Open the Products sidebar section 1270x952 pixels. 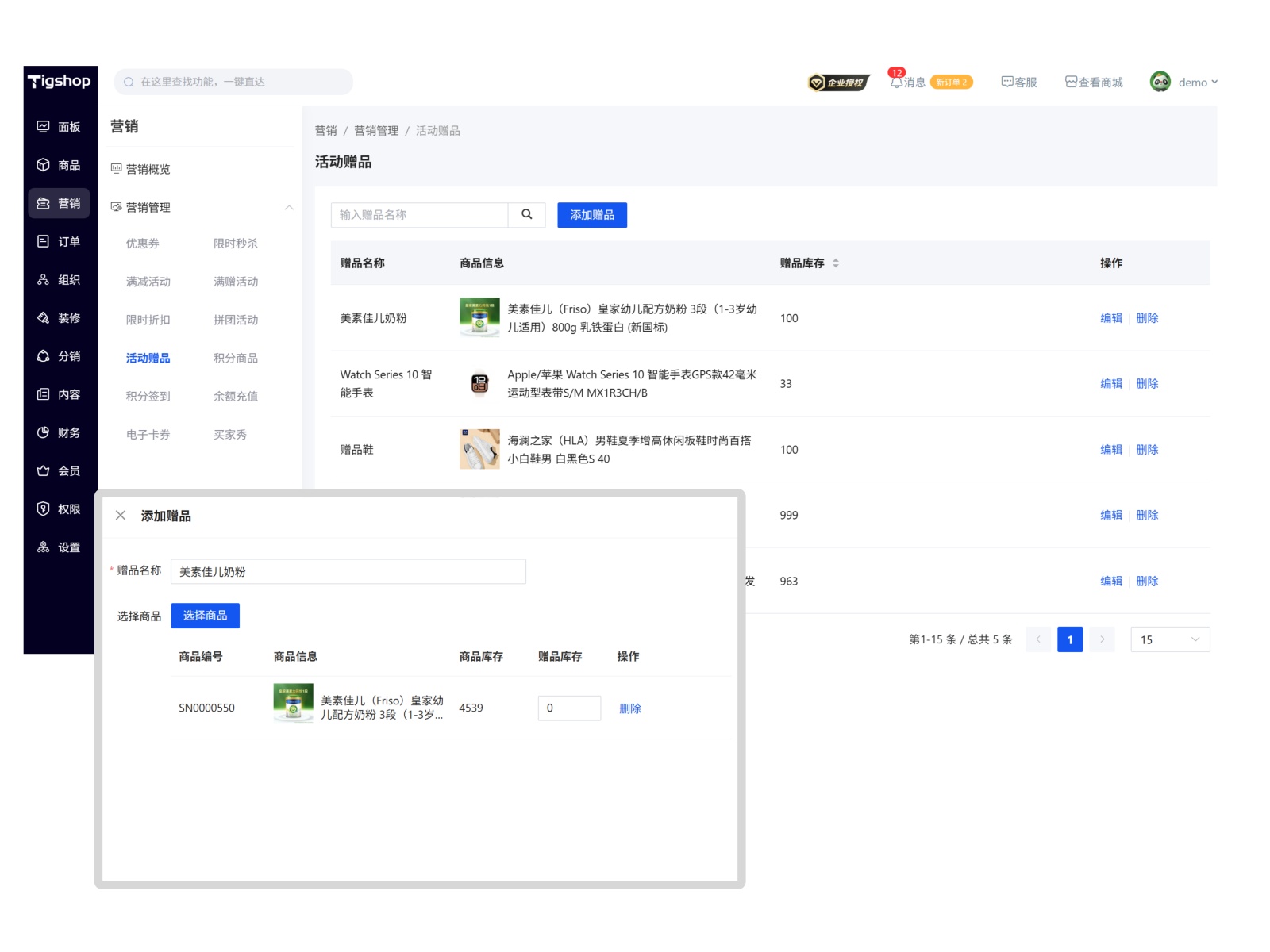click(59, 165)
